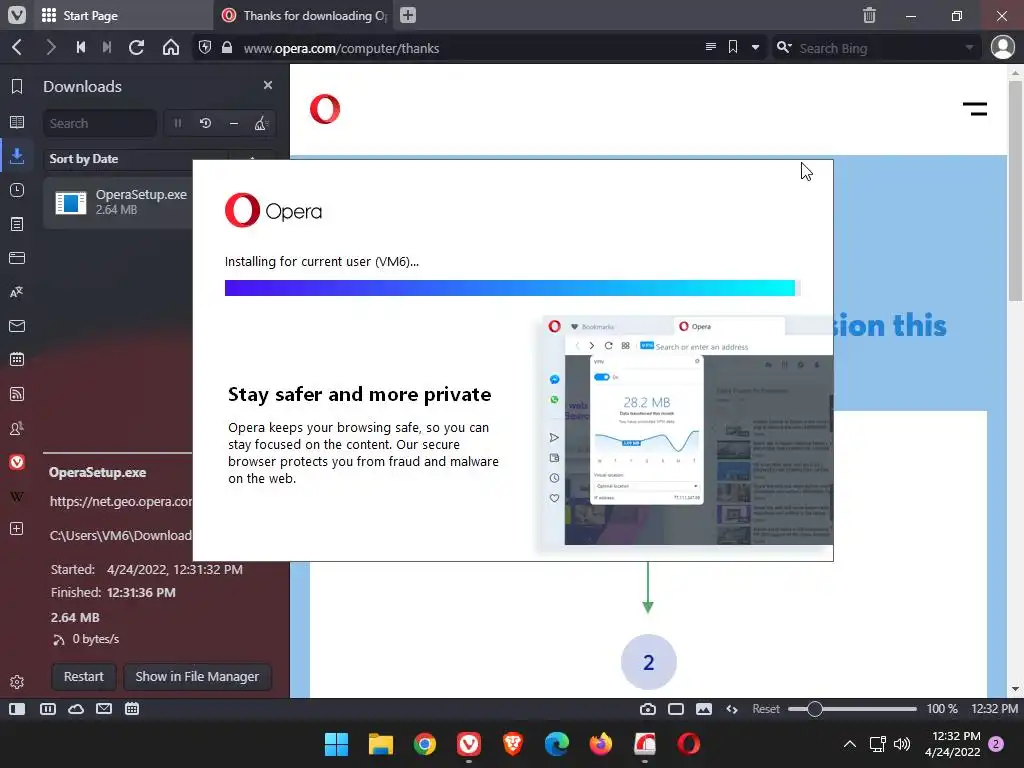Open tab tiling options in status bar

[x=48, y=709]
